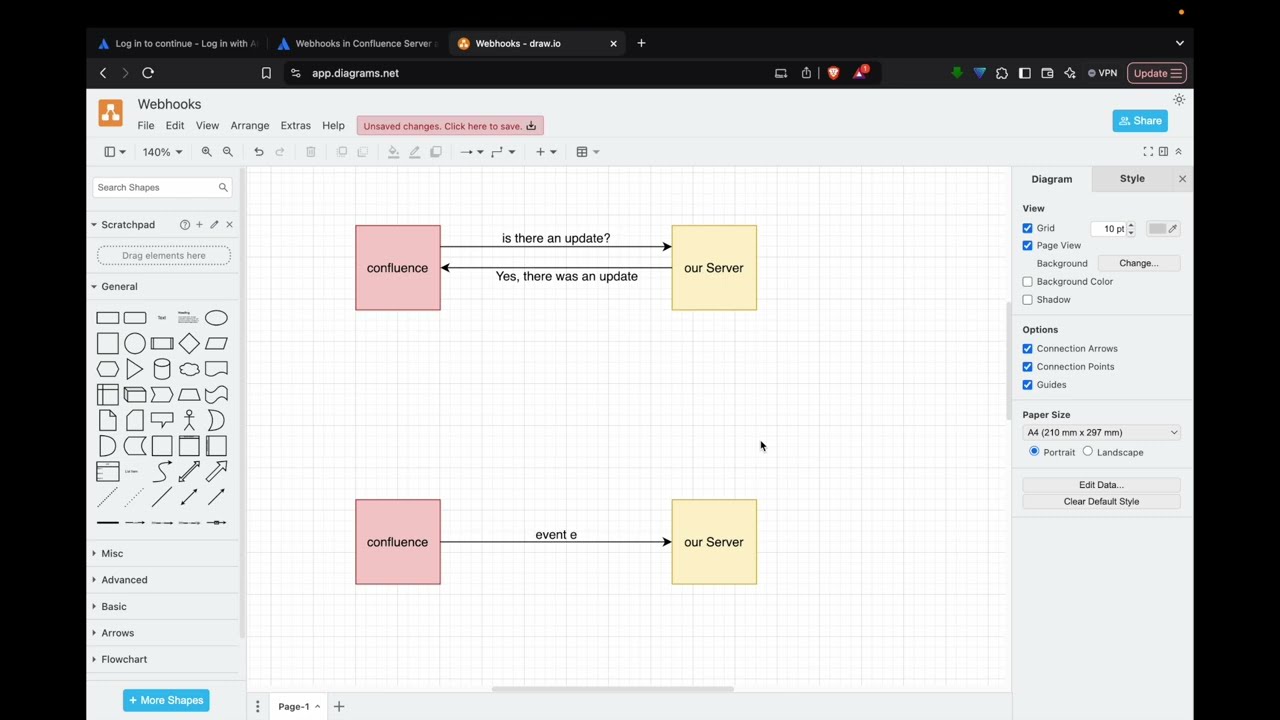Open the Table insert dropdown
The width and height of the screenshot is (1280, 720).
(588, 152)
